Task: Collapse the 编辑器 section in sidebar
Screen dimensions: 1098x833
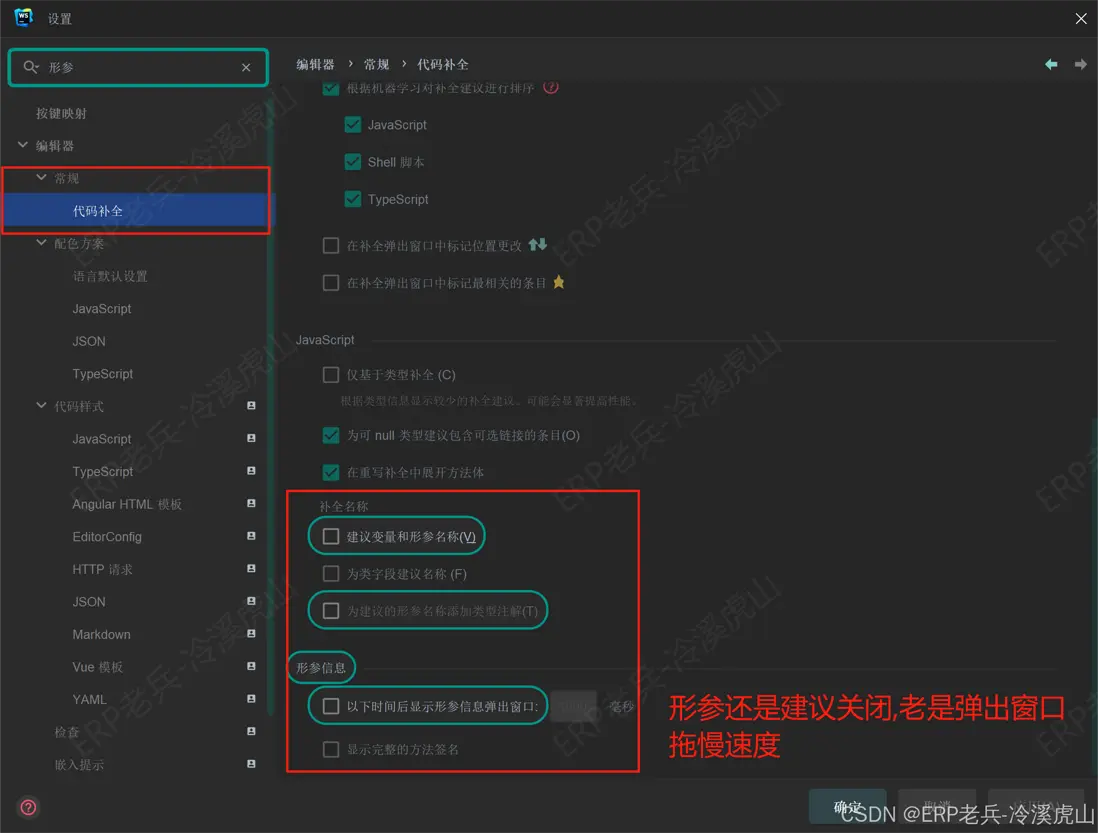Action: click(22, 144)
